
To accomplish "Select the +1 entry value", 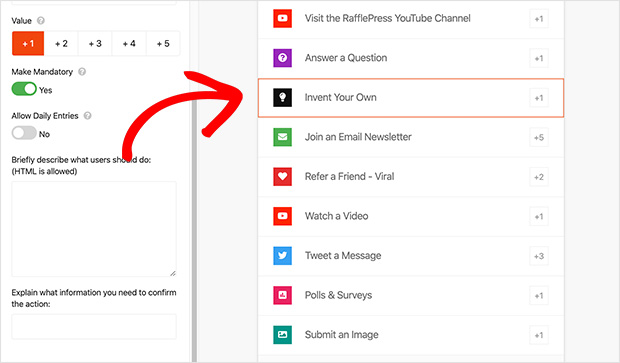I will click(x=28, y=43).
